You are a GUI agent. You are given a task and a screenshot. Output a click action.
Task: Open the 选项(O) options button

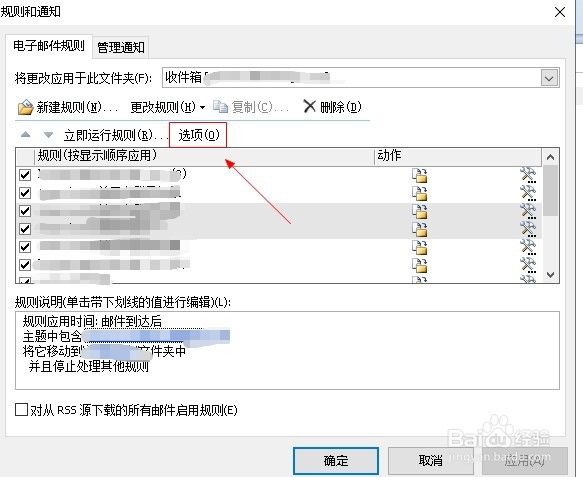198,135
